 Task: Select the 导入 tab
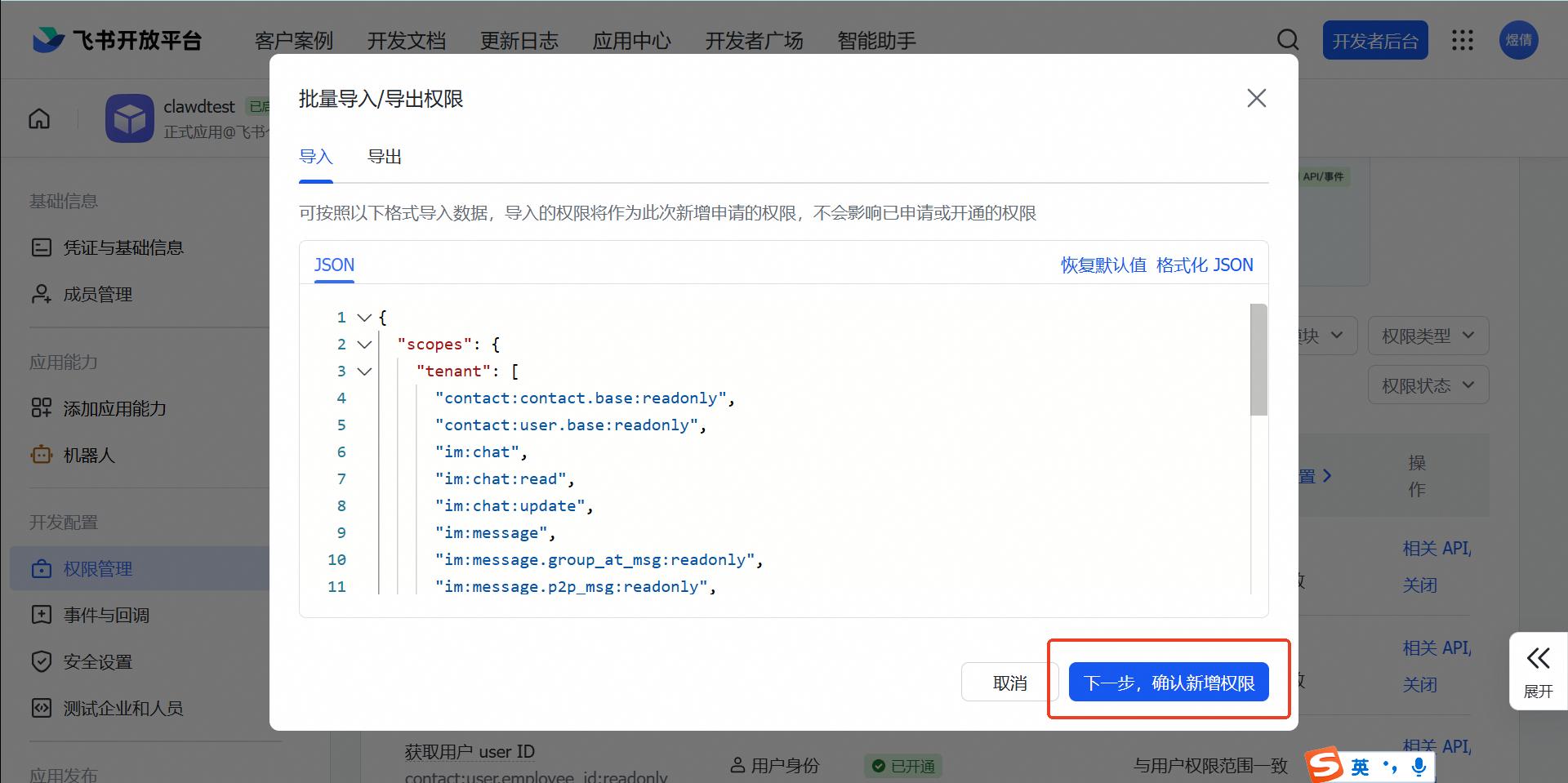point(316,157)
